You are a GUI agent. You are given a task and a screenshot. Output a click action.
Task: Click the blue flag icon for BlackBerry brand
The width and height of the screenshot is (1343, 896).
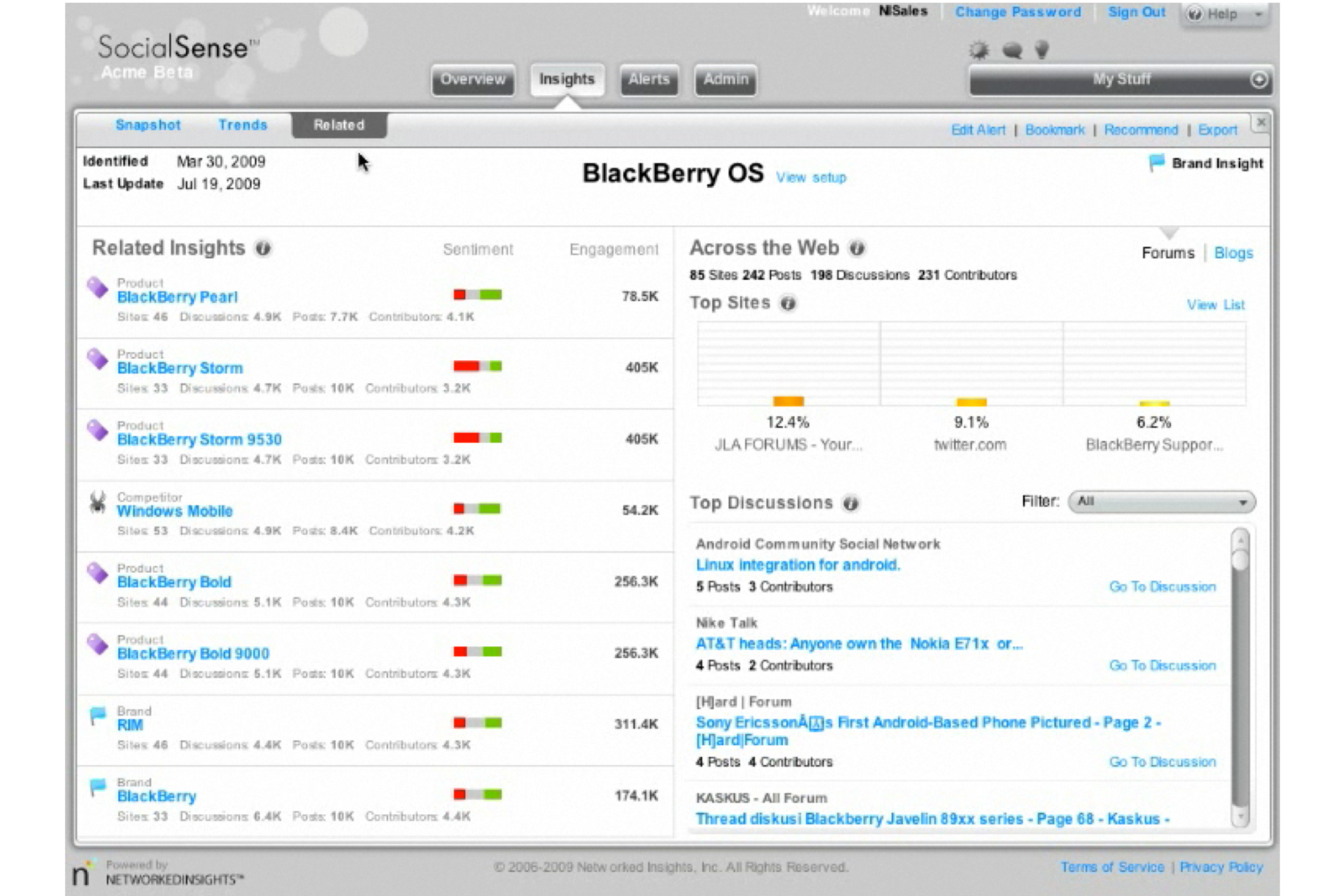pyautogui.click(x=98, y=787)
